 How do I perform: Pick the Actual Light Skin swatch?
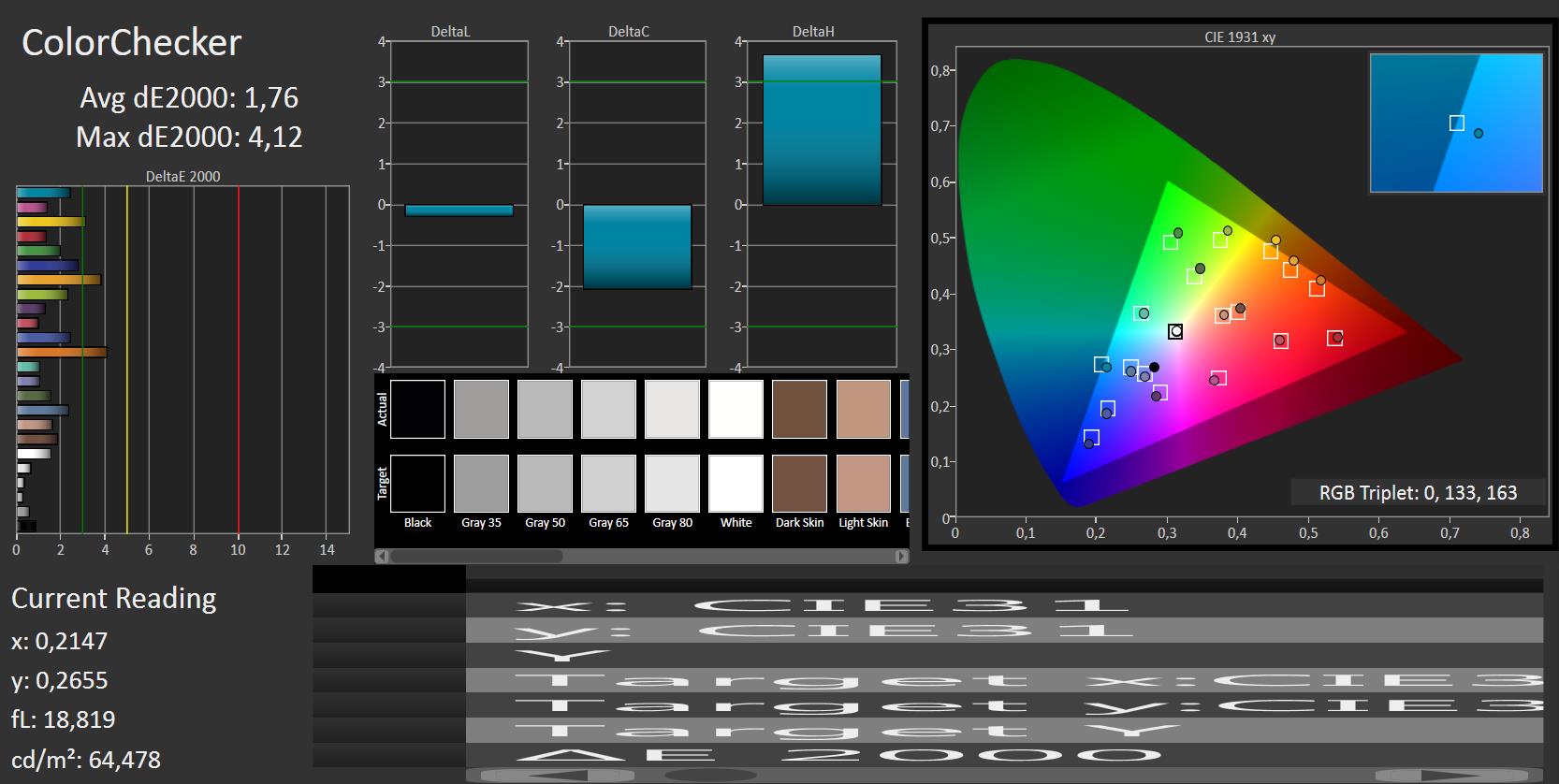click(863, 409)
